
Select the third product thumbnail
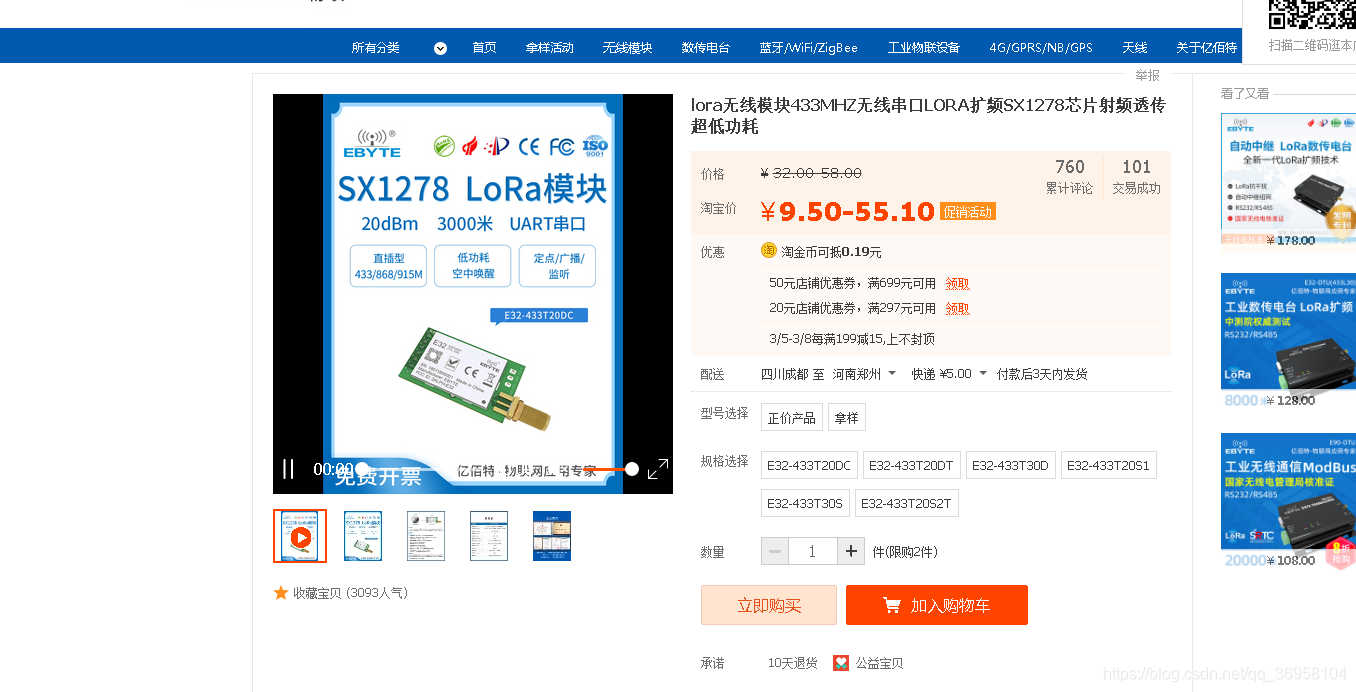coord(426,536)
